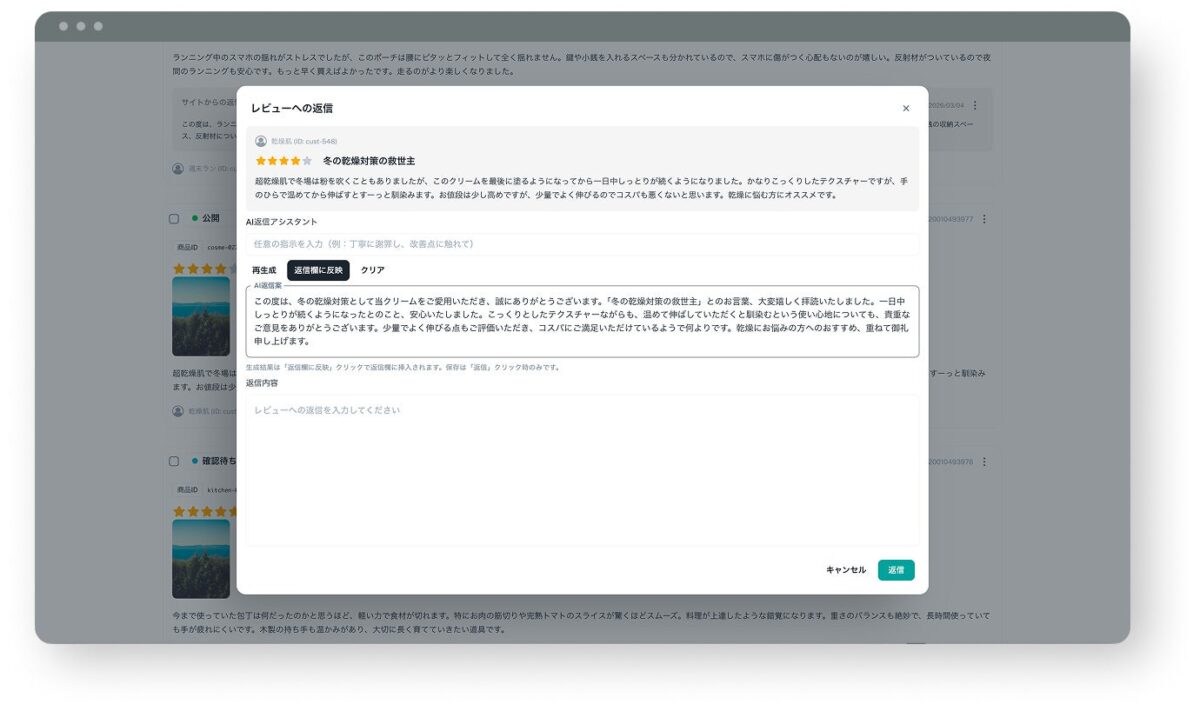This screenshot has height=711, width=1200.
Task: Click inside the AI返信案 generated text box
Action: point(582,321)
